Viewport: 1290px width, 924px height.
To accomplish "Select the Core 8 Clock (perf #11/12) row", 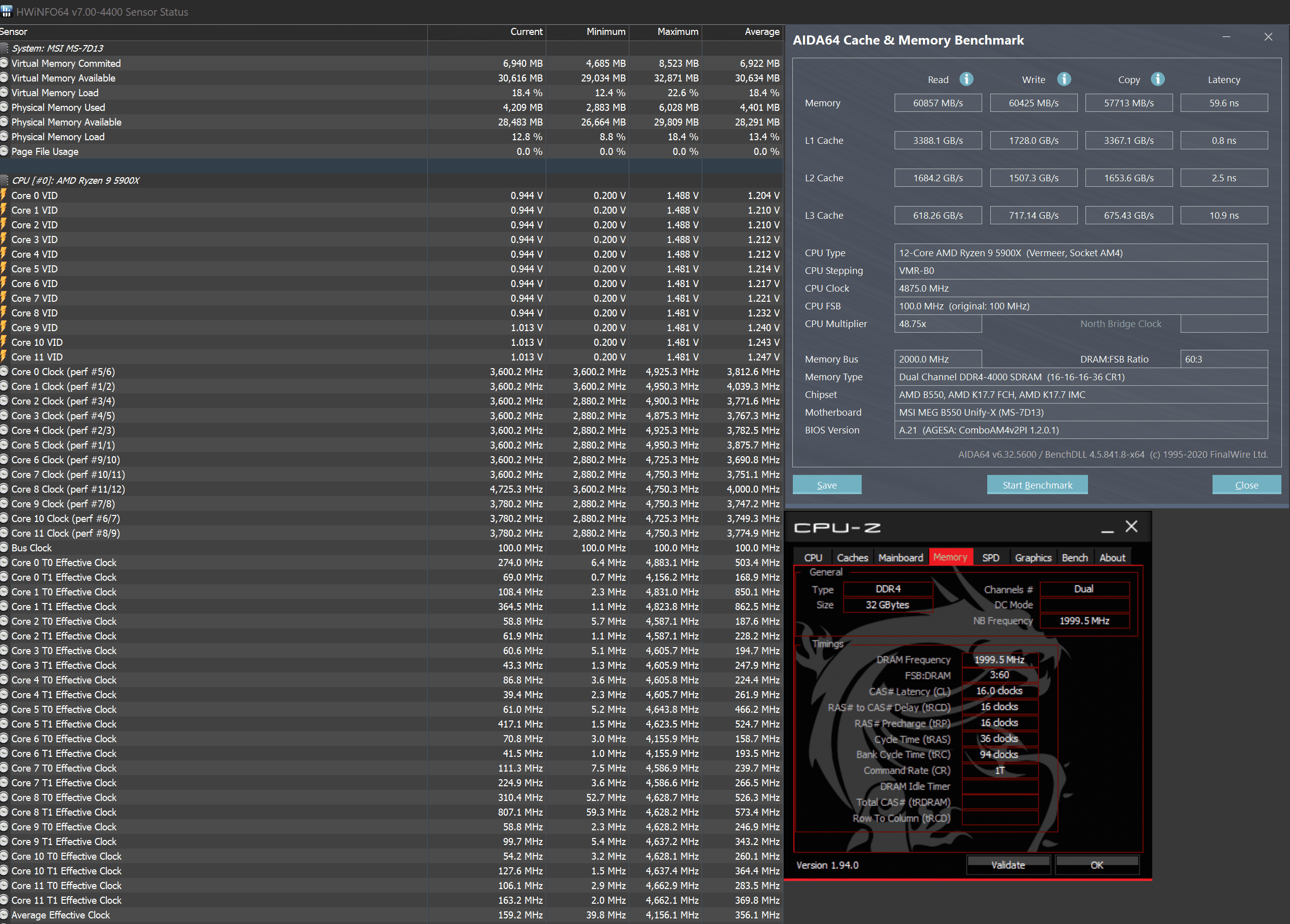I will (391, 489).
